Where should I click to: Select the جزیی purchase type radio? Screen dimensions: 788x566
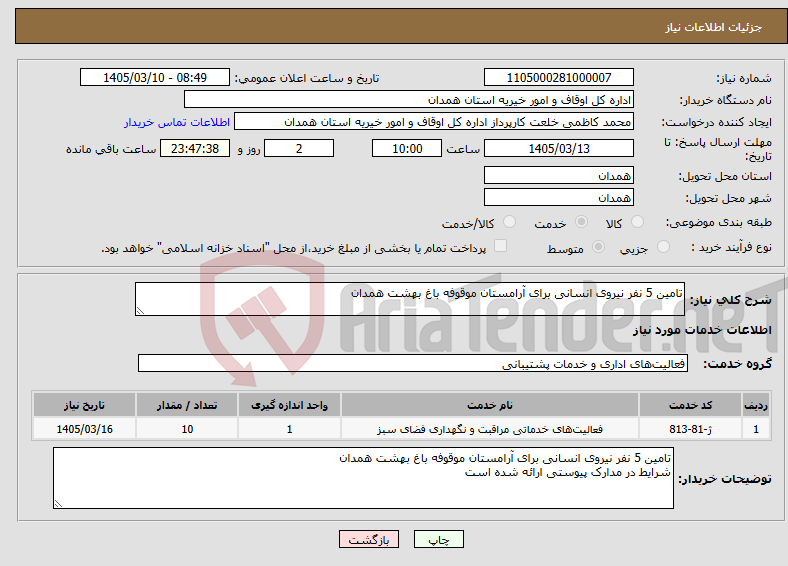coord(663,246)
